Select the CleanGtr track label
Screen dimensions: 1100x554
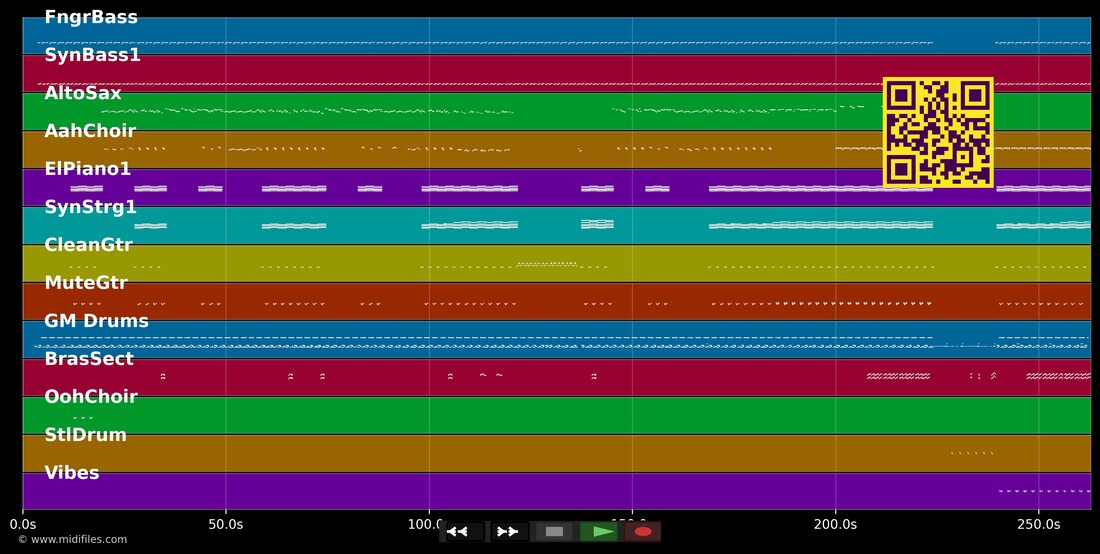coord(88,245)
